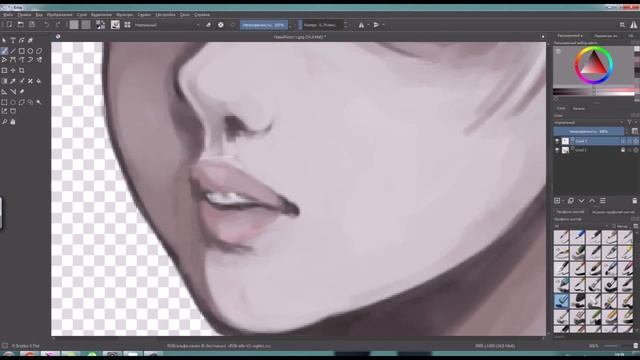
Task: Click the toolbar opacity slider
Action: point(264,25)
